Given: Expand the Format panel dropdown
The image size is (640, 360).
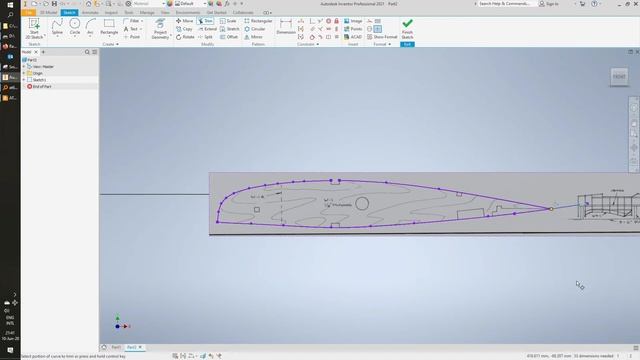Looking at the screenshot, I should click(x=382, y=44).
